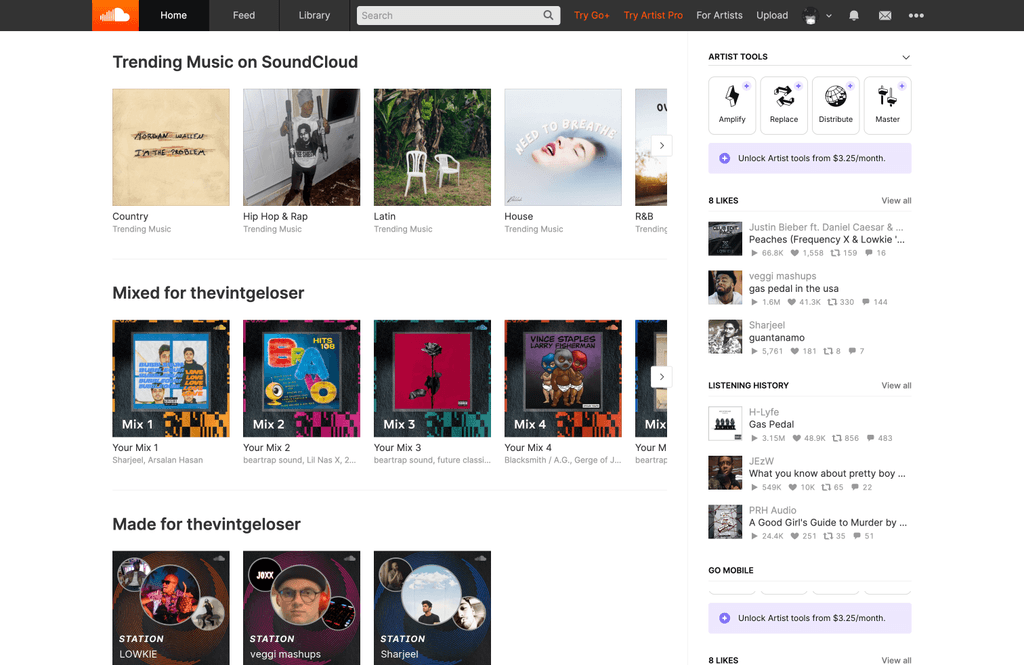Open the veggi mashups artist link in Likes
1024x665 pixels.
coord(782,276)
